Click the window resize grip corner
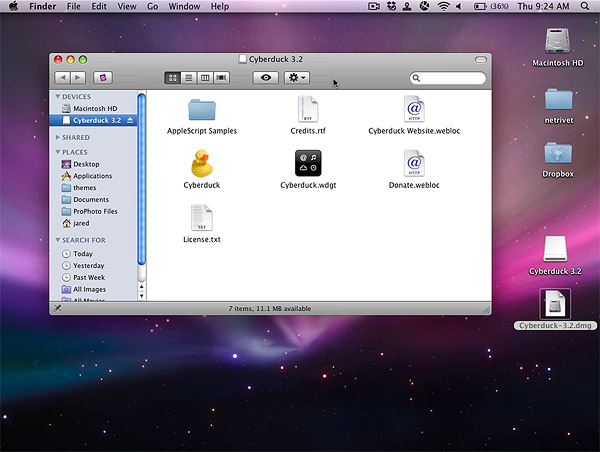600x452 pixels. click(487, 310)
